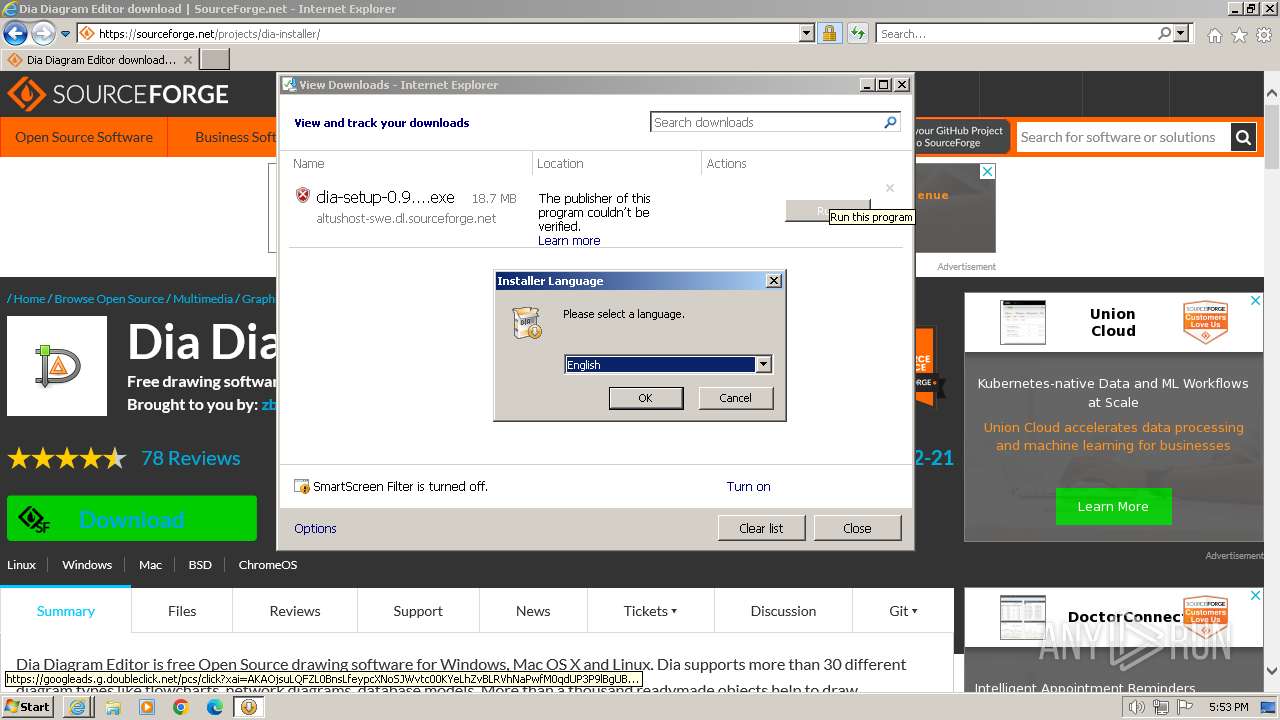Select the Mac platform tab

point(150,565)
